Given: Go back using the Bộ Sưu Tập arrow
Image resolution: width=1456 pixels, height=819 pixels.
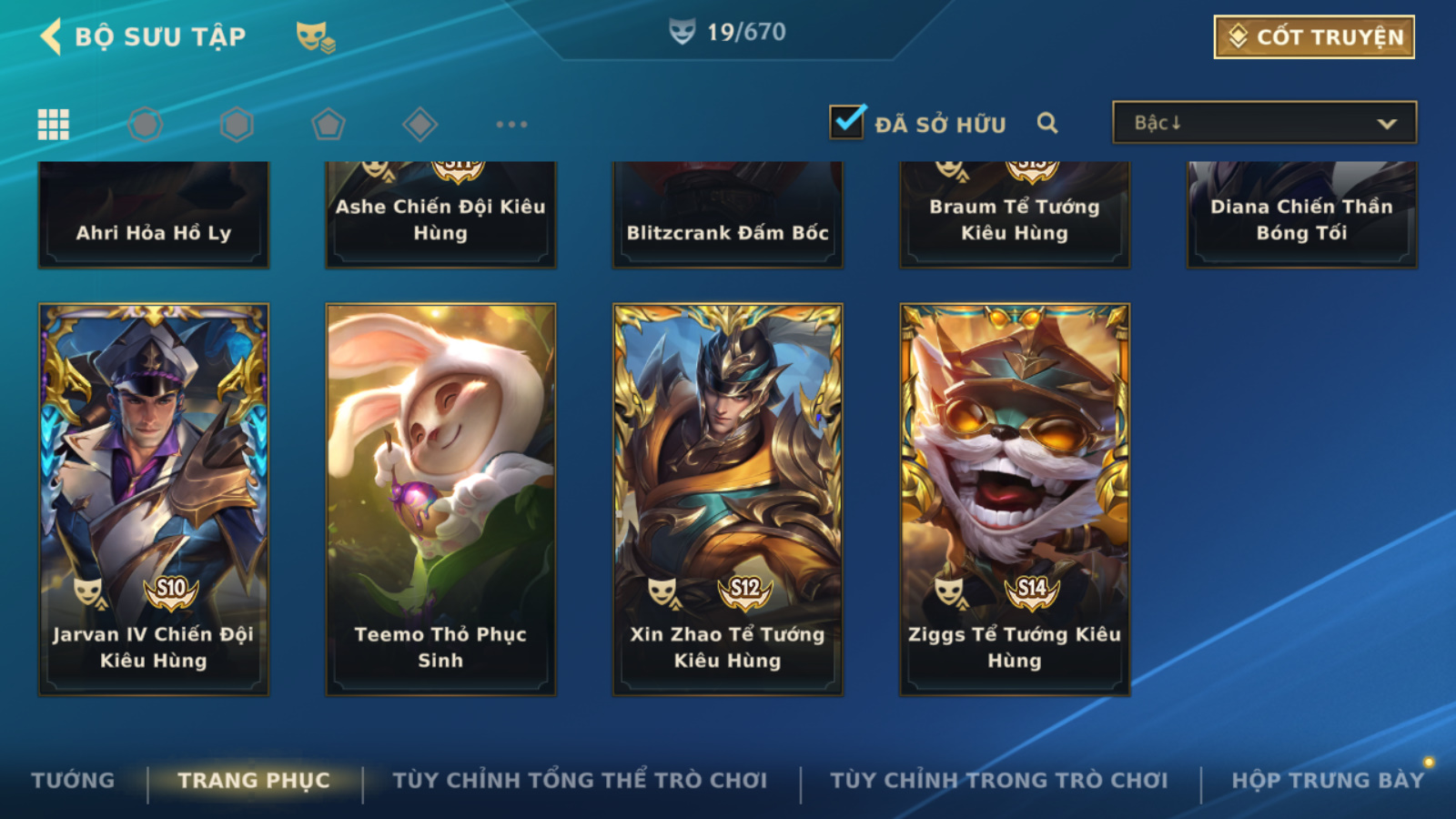Looking at the screenshot, I should (x=51, y=36).
